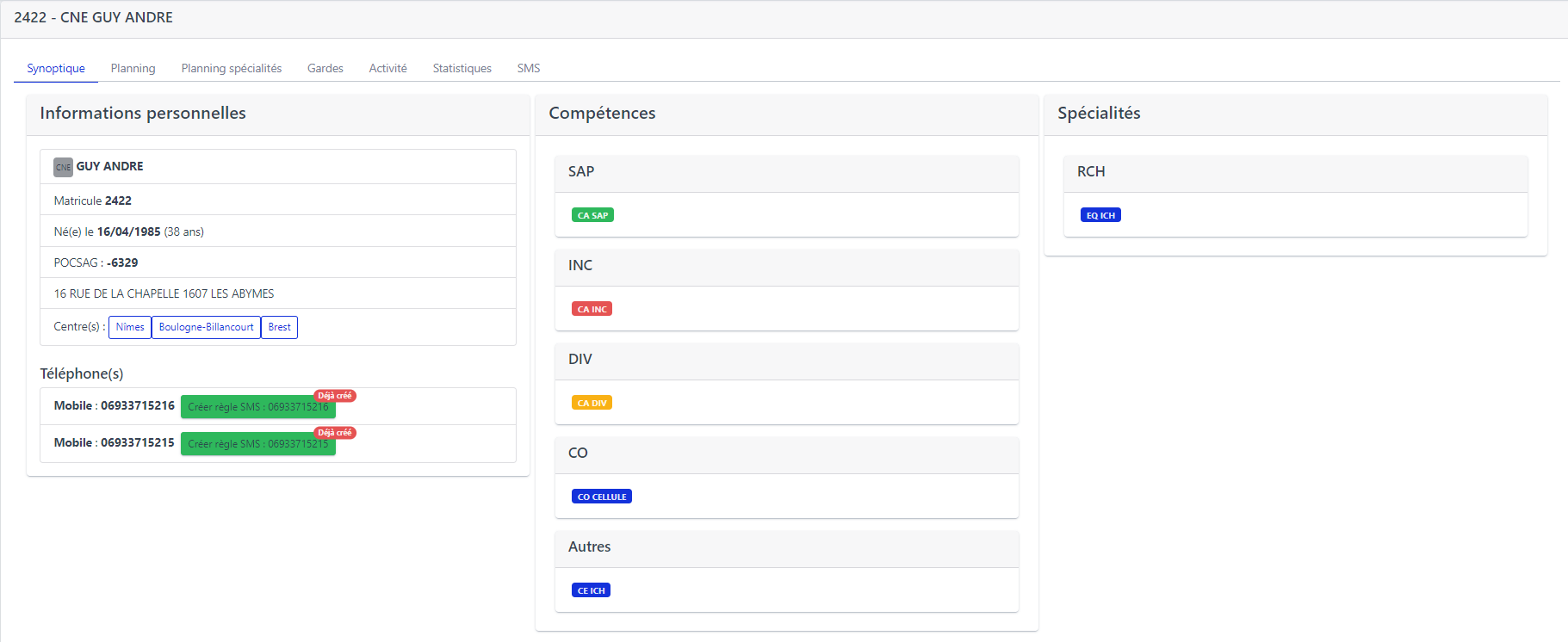The height and width of the screenshot is (642, 1568).
Task: Select the Synoptique tab
Action: 56,68
